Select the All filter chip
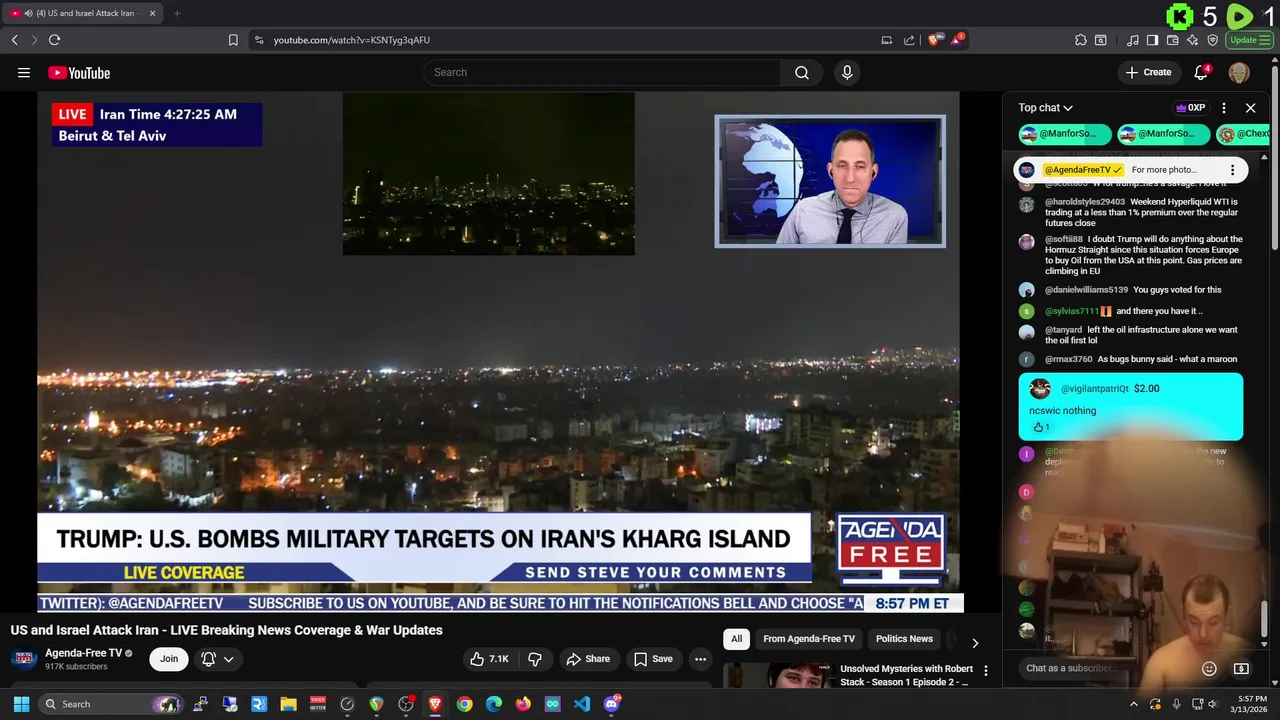This screenshot has width=1280, height=720. point(736,639)
